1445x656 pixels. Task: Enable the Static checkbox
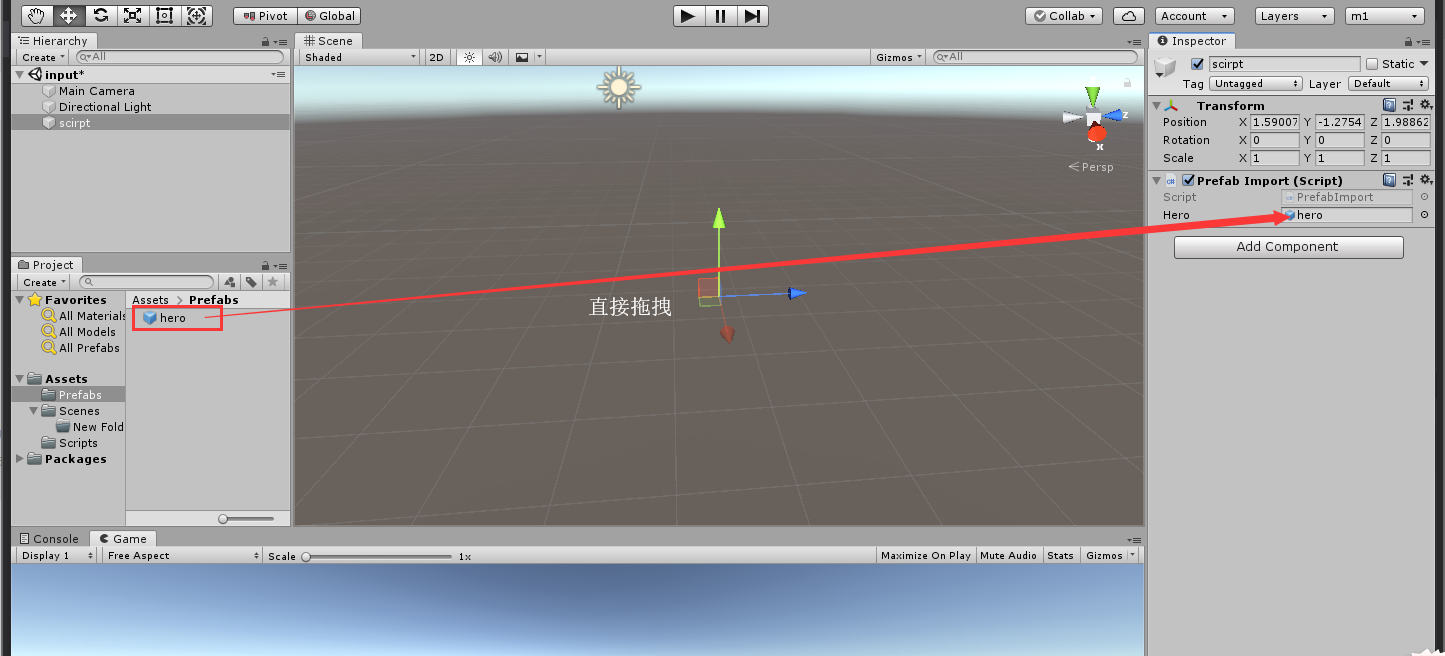(x=1372, y=64)
